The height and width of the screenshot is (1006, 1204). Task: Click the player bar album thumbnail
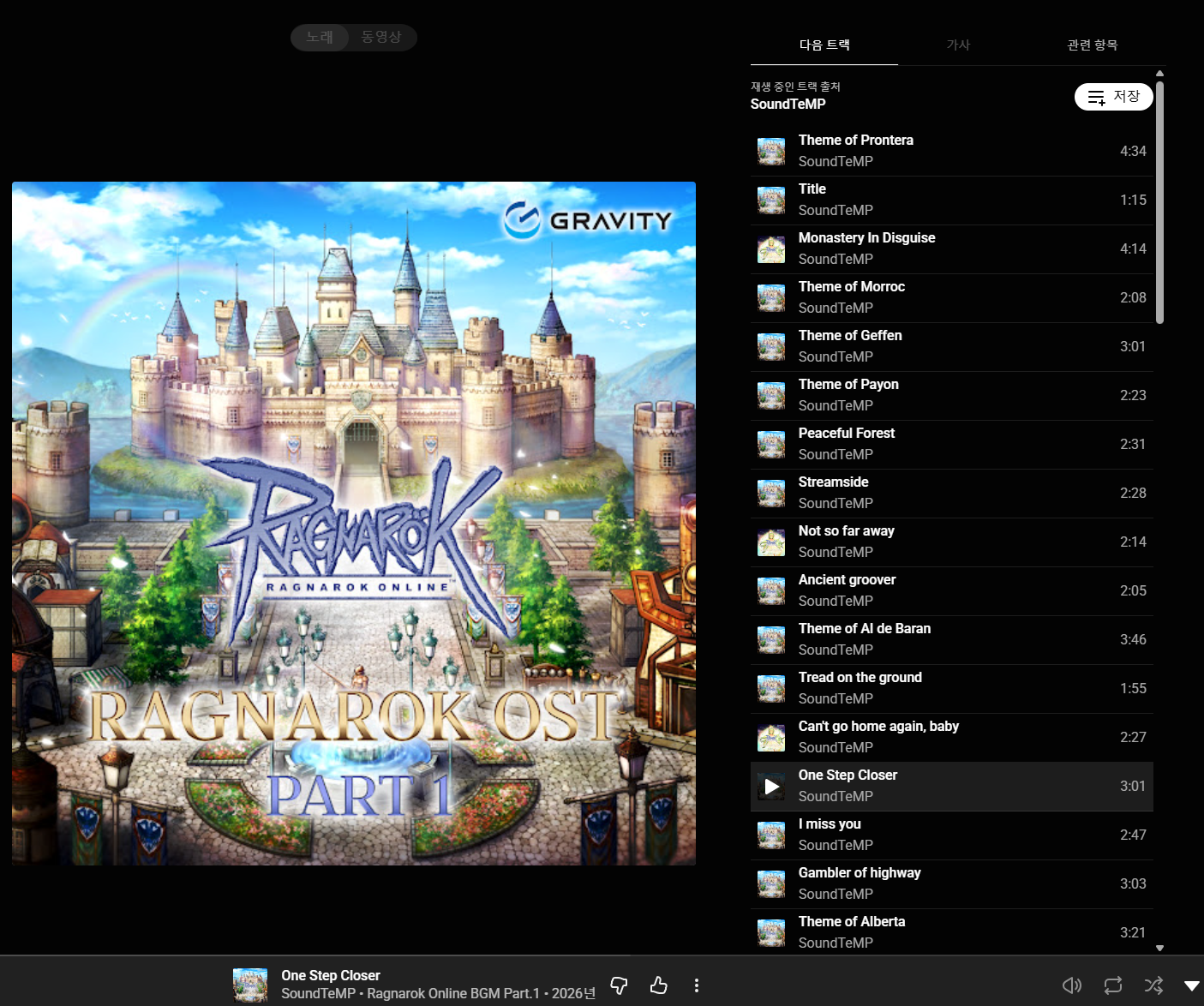point(250,985)
